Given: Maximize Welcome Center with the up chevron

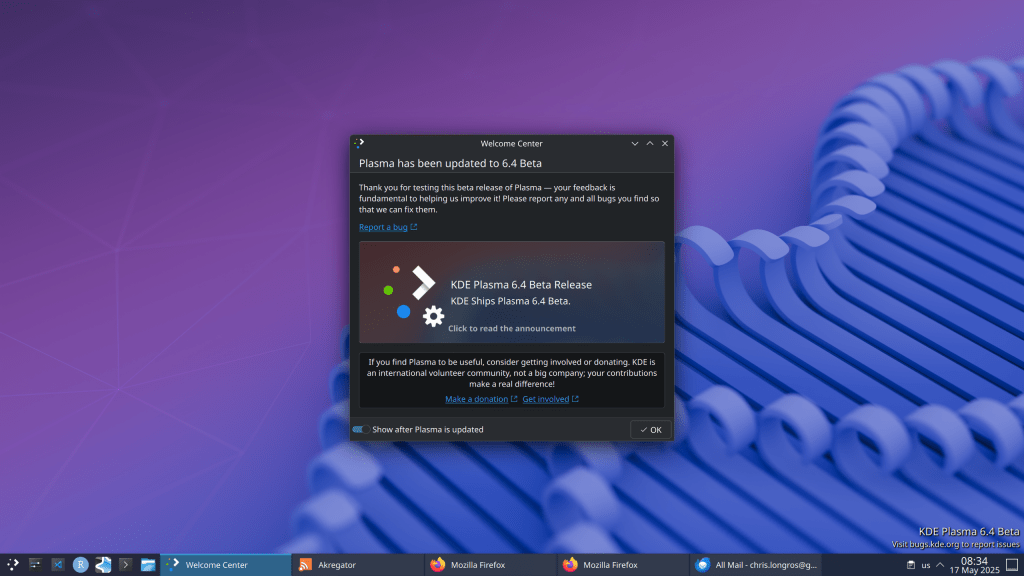Looking at the screenshot, I should click(650, 144).
